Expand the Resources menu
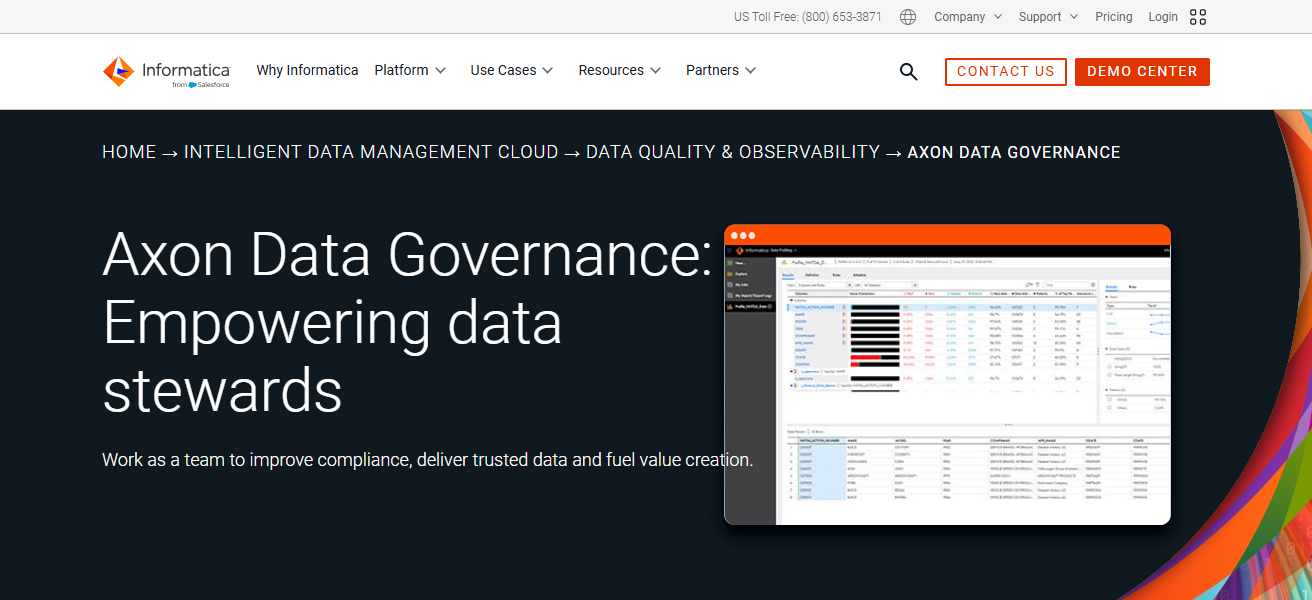Viewport: 1312px width, 600px height. tap(619, 71)
